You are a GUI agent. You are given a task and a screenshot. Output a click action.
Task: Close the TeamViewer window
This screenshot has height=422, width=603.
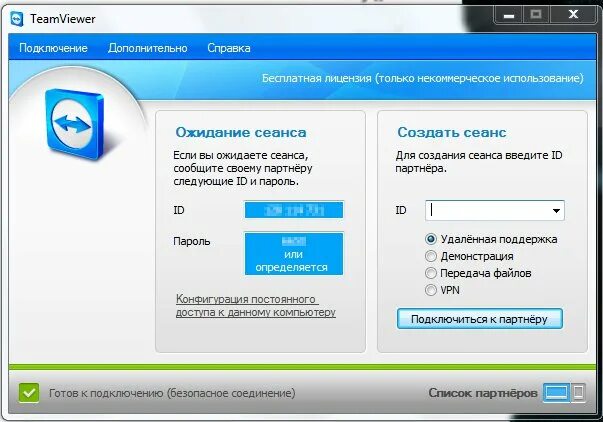(x=573, y=15)
